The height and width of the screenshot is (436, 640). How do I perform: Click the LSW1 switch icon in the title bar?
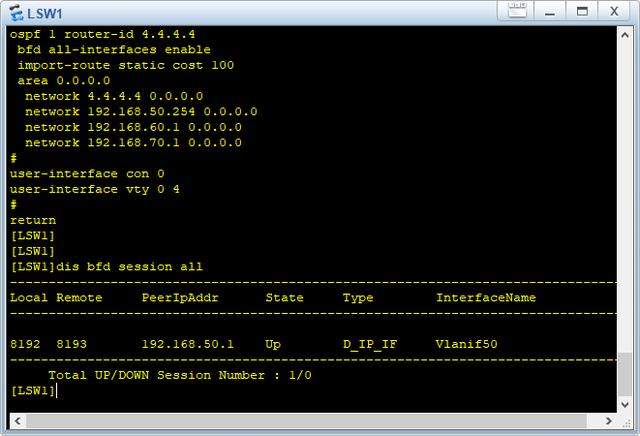coord(16,13)
